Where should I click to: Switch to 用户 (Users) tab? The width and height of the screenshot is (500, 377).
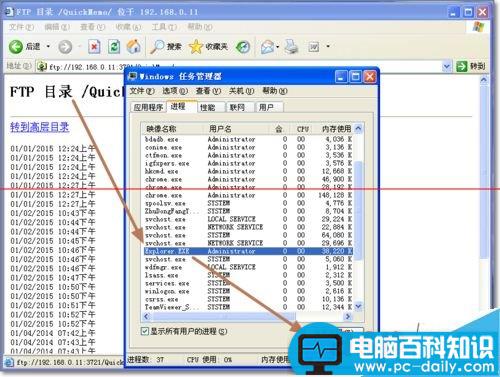pos(269,107)
